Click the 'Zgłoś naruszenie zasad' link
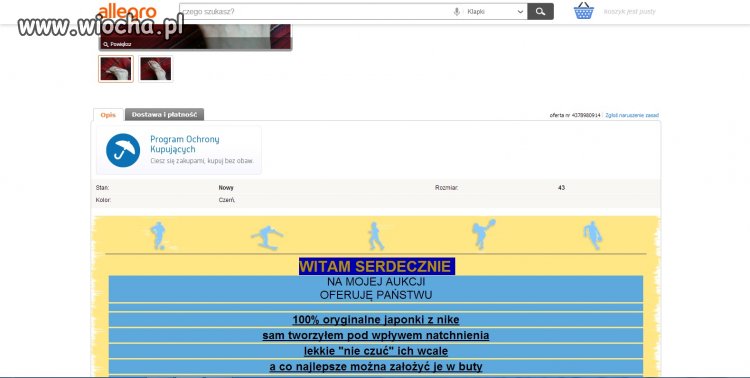The width and height of the screenshot is (750, 378). pyautogui.click(x=632, y=115)
